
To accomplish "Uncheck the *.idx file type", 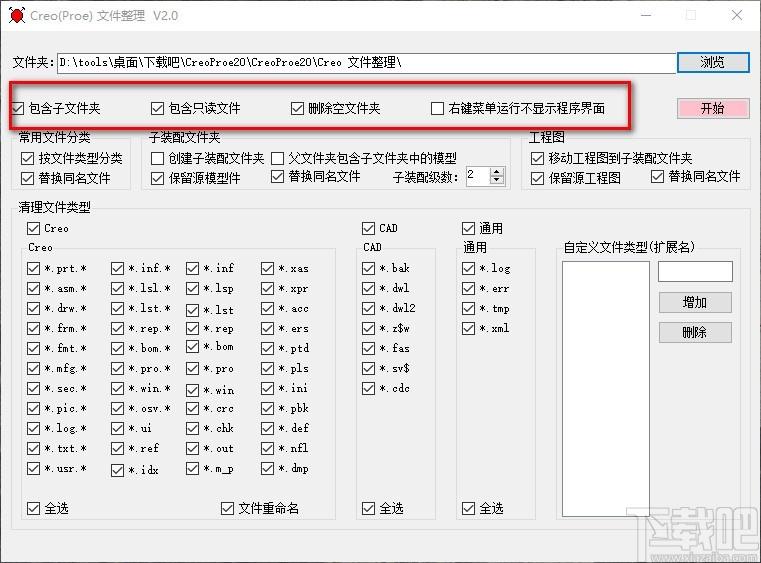I will coord(117,470).
